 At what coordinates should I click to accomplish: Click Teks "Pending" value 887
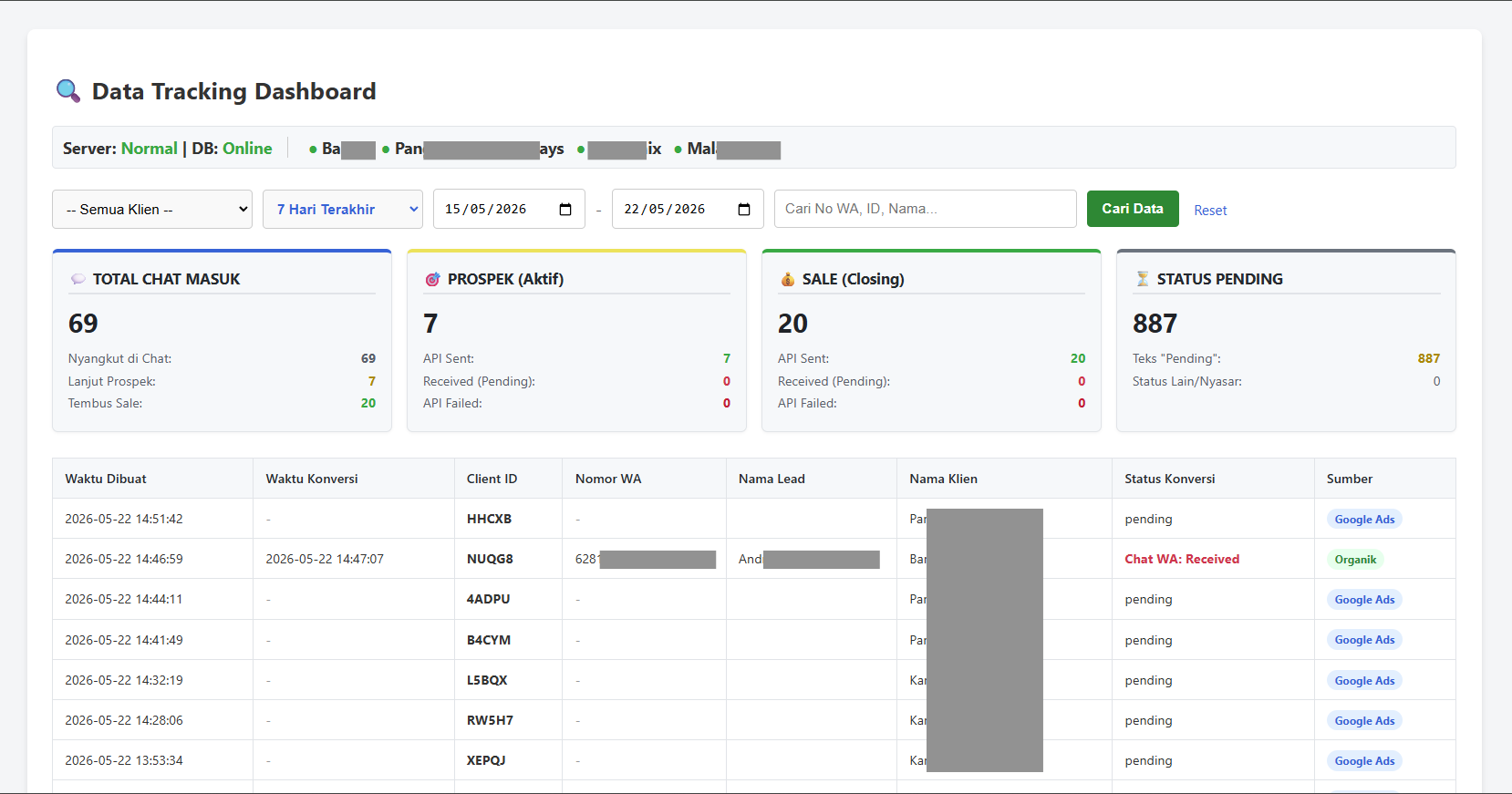1429,358
